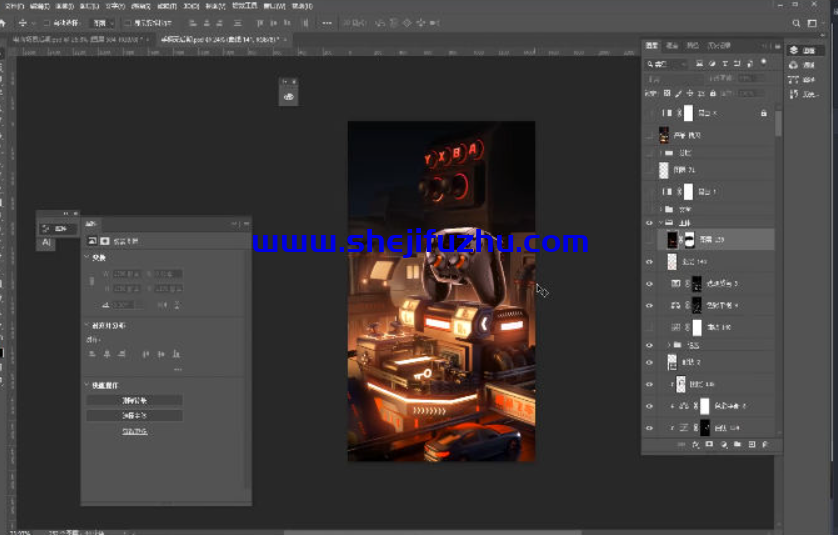This screenshot has height=535, width=838.
Task: Toggle the eye of layer numbered 140
Action: click(x=649, y=262)
